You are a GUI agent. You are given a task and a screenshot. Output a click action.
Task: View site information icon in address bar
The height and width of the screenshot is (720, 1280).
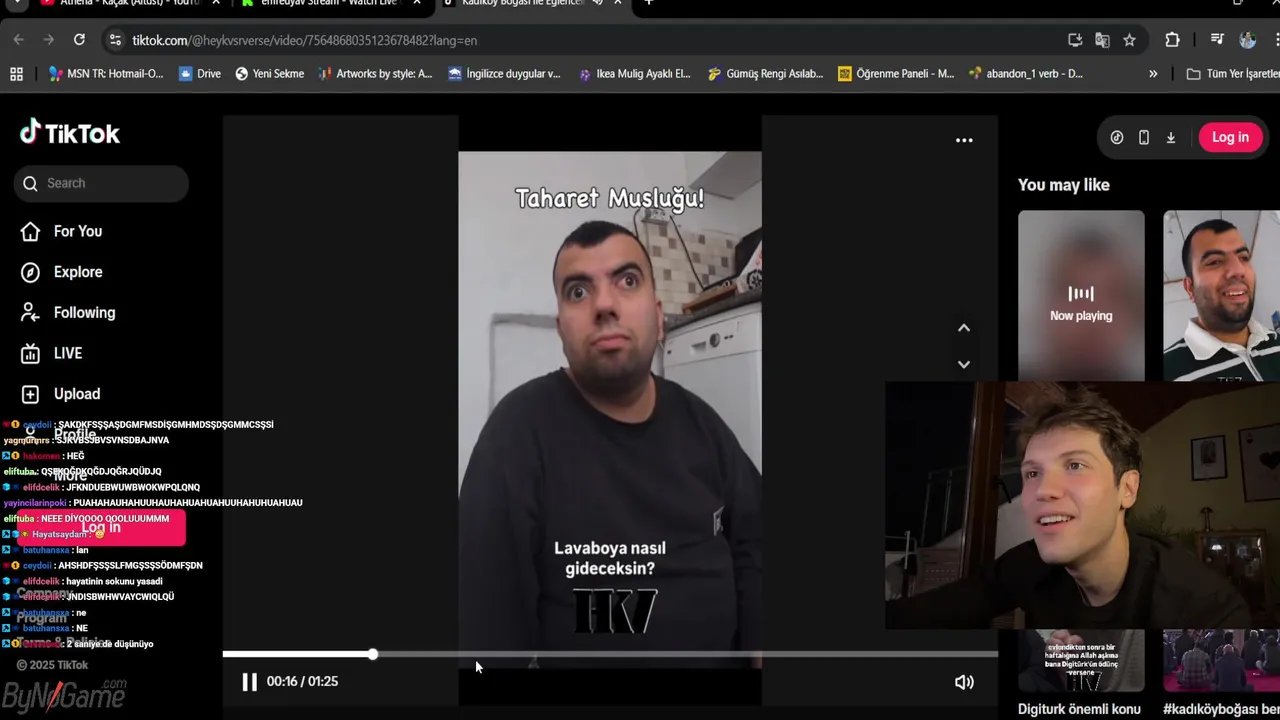[115, 40]
